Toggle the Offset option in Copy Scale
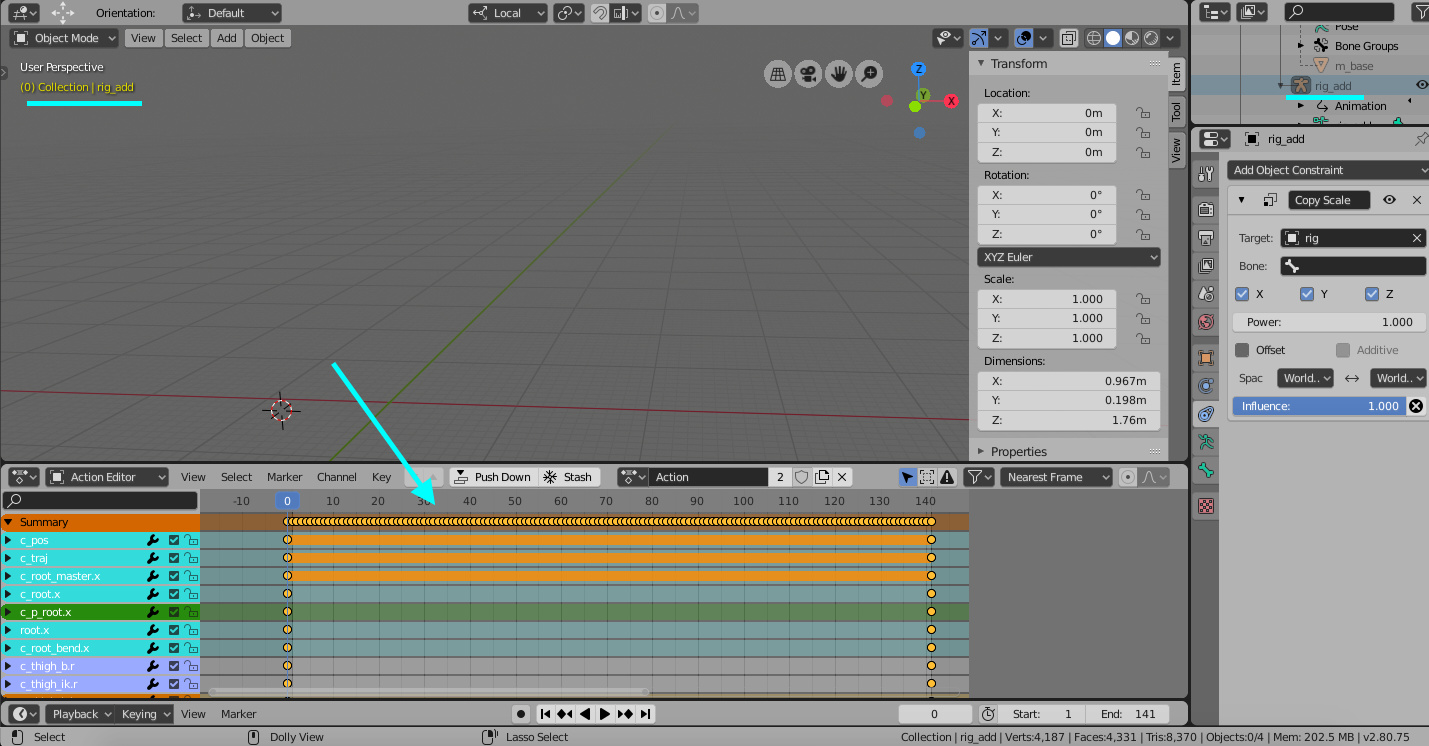This screenshot has width=1429, height=746. click(1243, 350)
